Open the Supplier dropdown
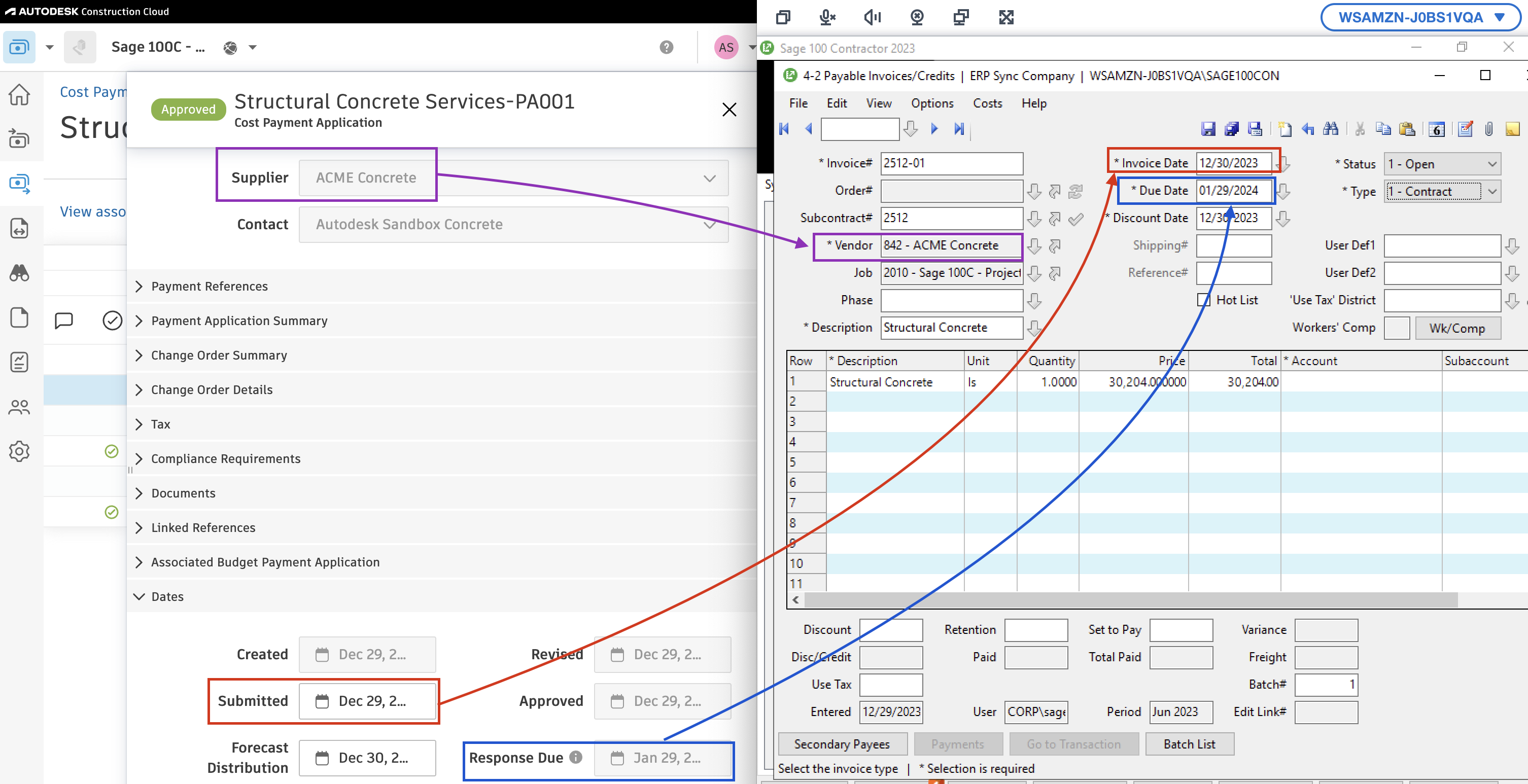 click(514, 178)
